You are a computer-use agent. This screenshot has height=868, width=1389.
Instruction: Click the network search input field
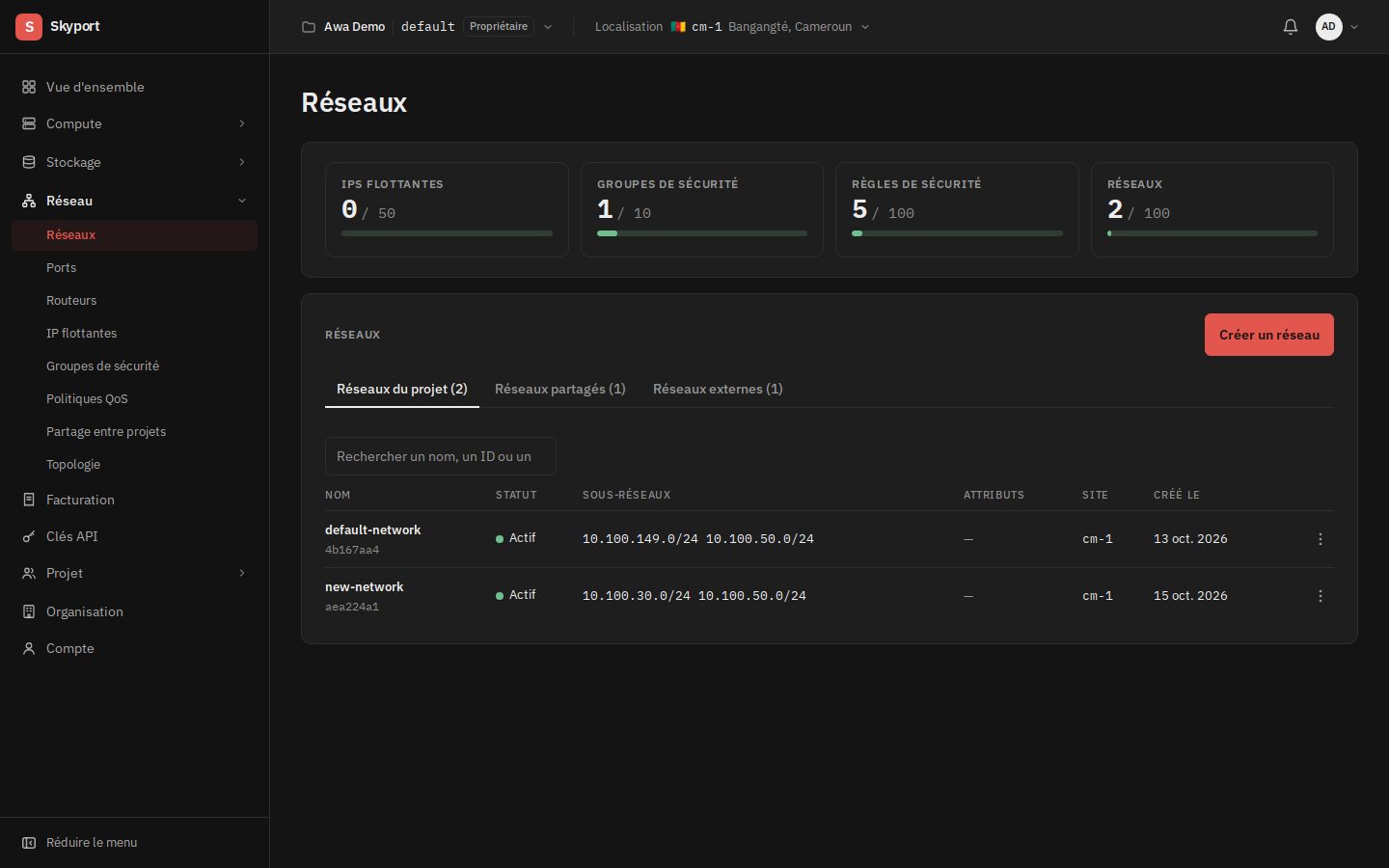pos(441,456)
